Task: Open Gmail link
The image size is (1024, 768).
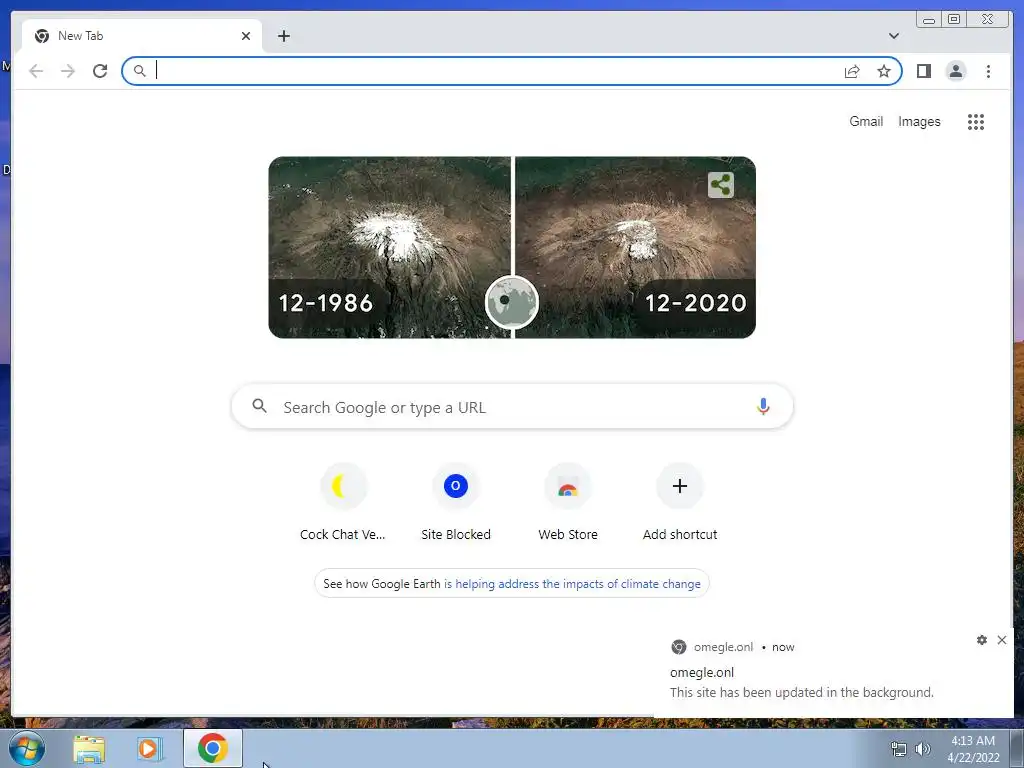Action: (x=866, y=121)
